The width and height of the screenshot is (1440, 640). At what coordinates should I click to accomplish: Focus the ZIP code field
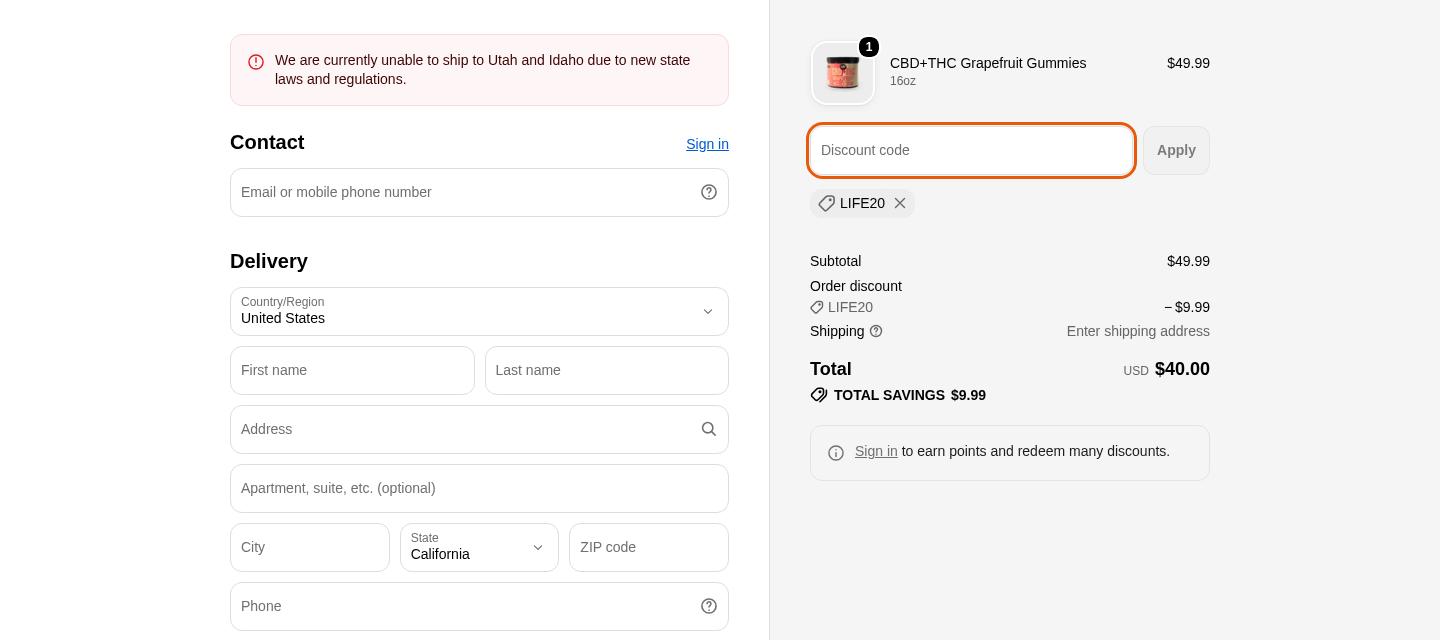click(649, 547)
